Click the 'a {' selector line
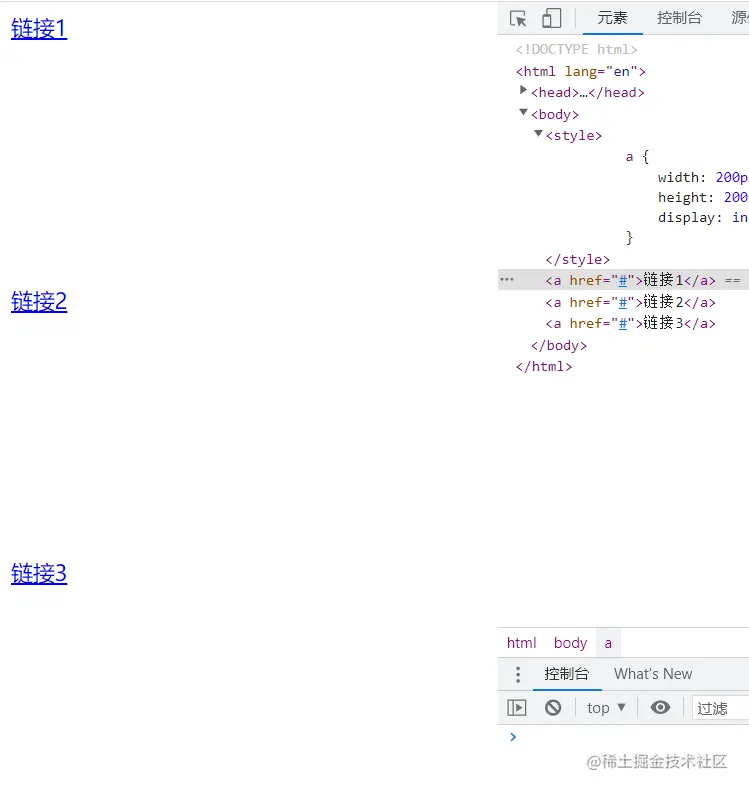Screen dimensions: 749x792 pyautogui.click(x=637, y=157)
